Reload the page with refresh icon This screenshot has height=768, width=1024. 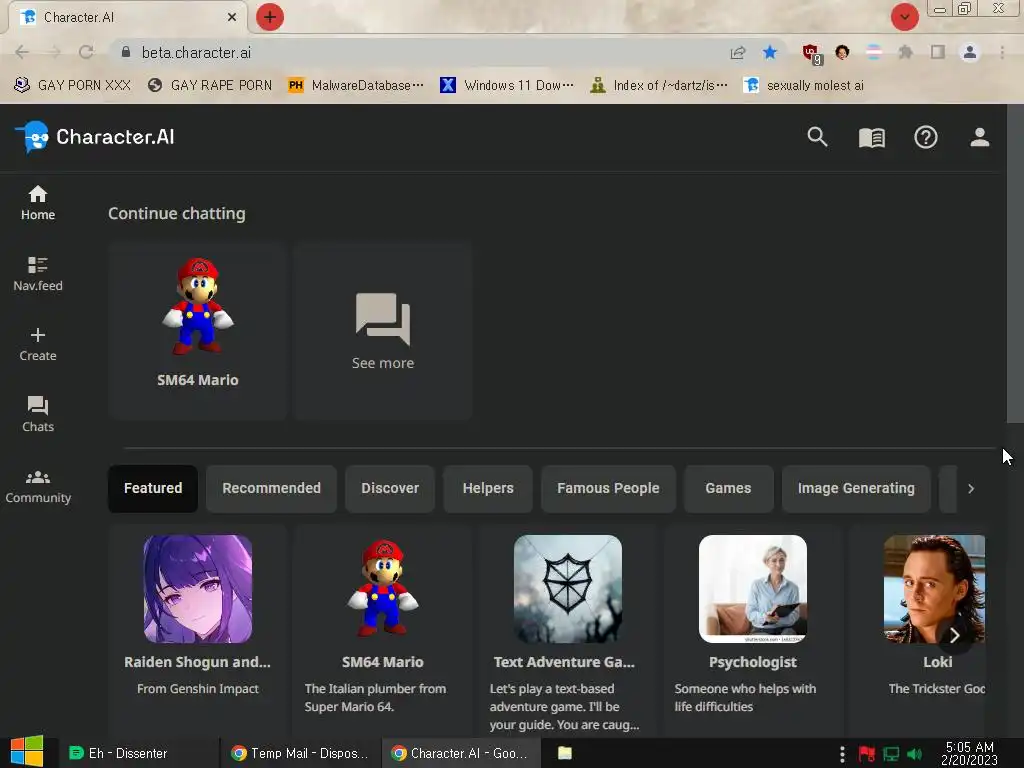(x=86, y=52)
